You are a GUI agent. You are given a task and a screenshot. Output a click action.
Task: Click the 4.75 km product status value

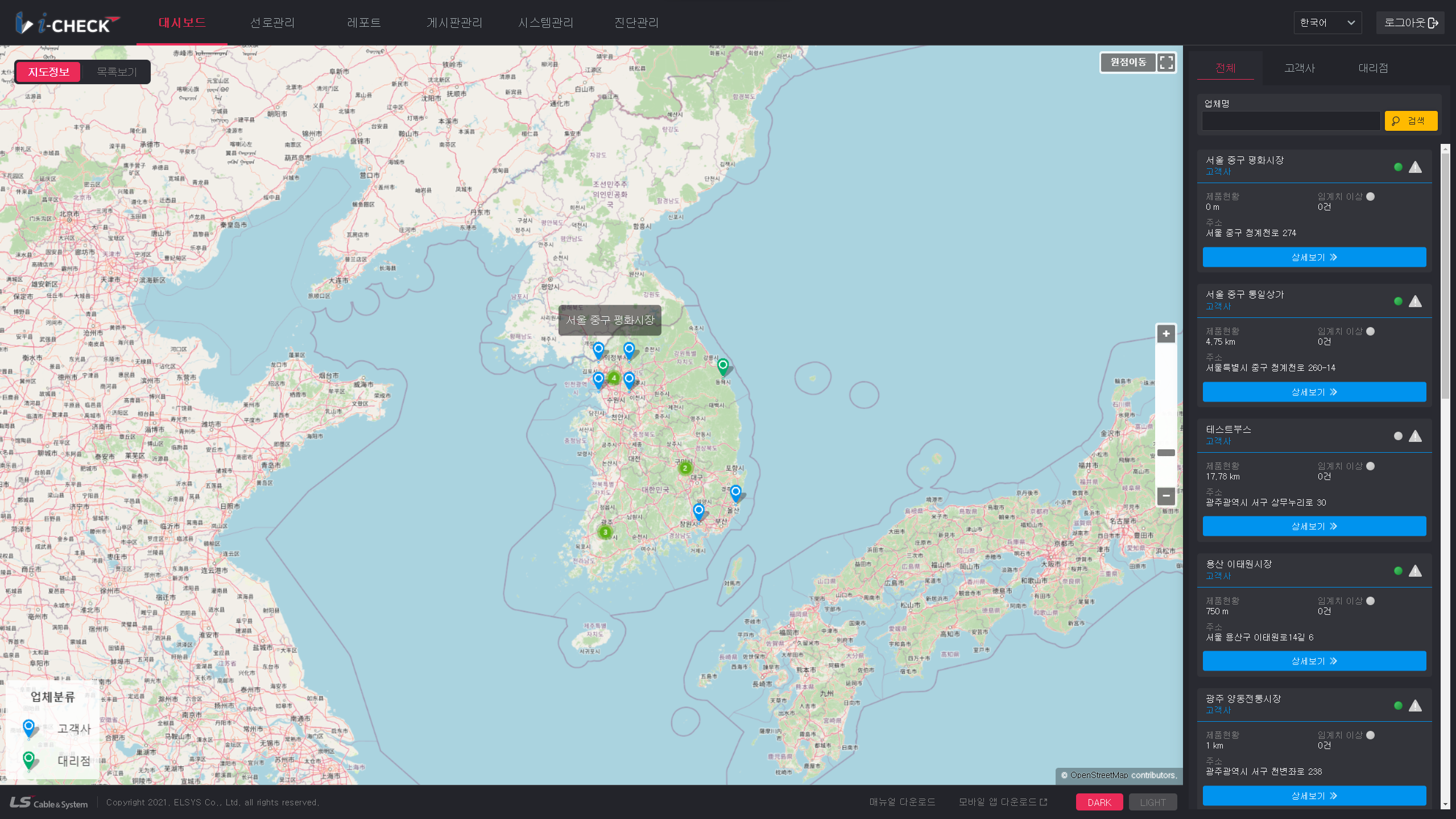(x=1221, y=342)
